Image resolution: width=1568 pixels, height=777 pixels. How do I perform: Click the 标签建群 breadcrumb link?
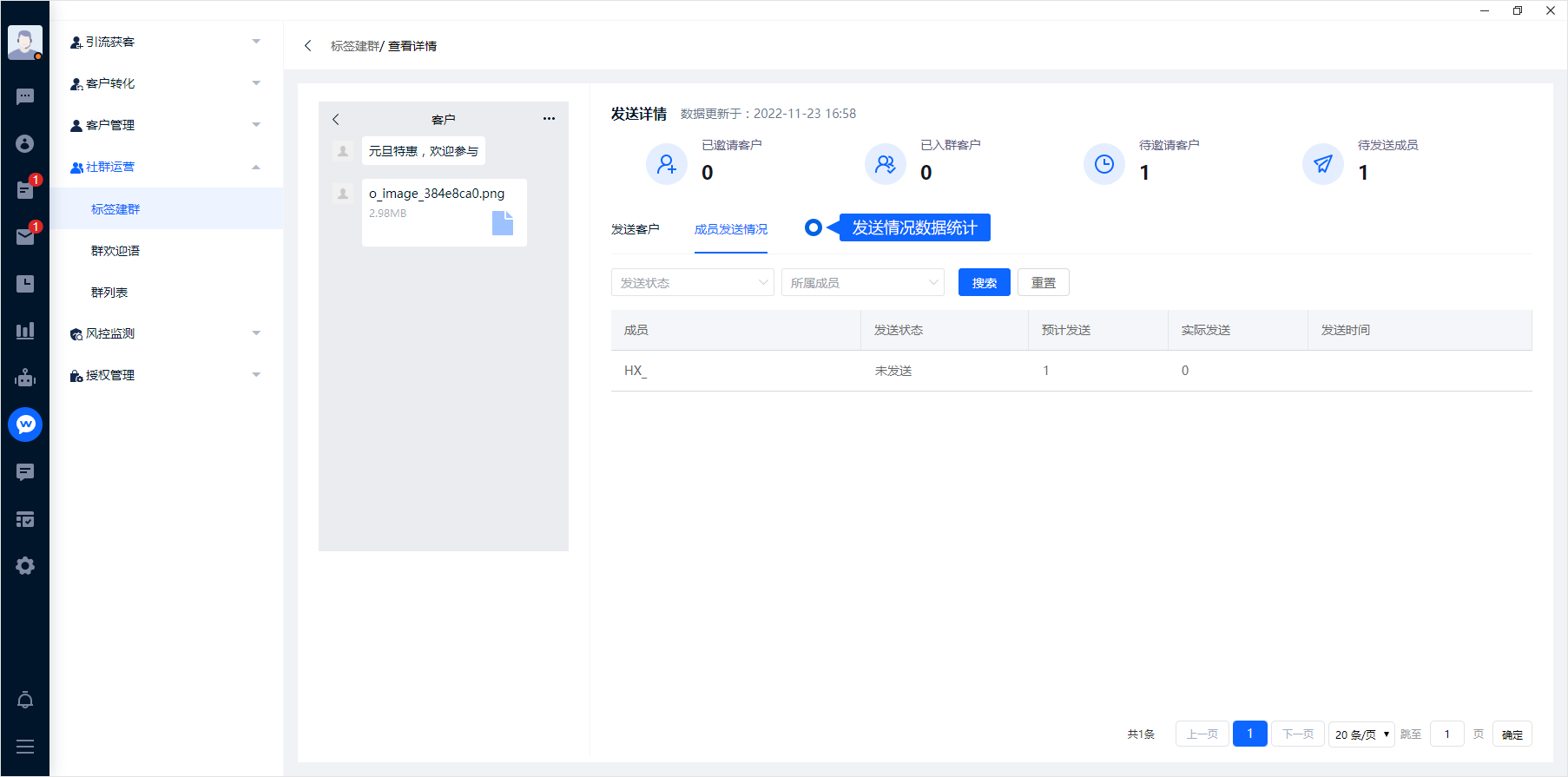point(355,46)
